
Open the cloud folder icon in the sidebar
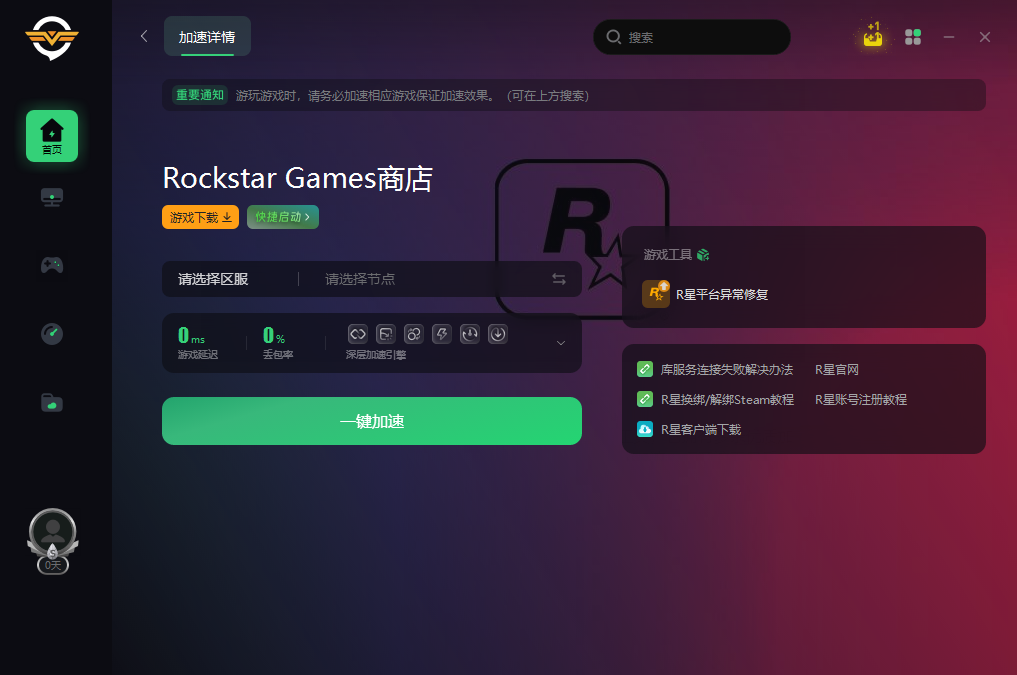pyautogui.click(x=52, y=403)
